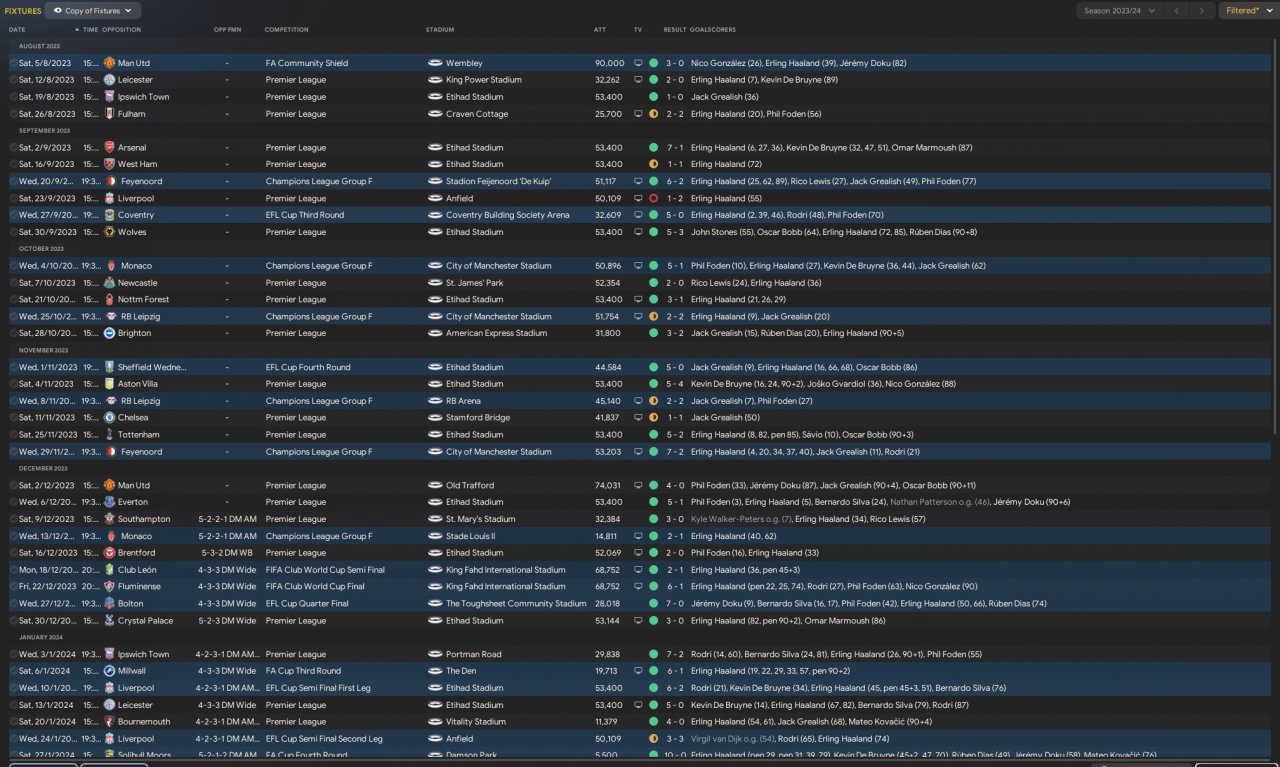Image resolution: width=1280 pixels, height=767 pixels.
Task: Open the Craven Cottage stadium link
Action: (x=477, y=114)
